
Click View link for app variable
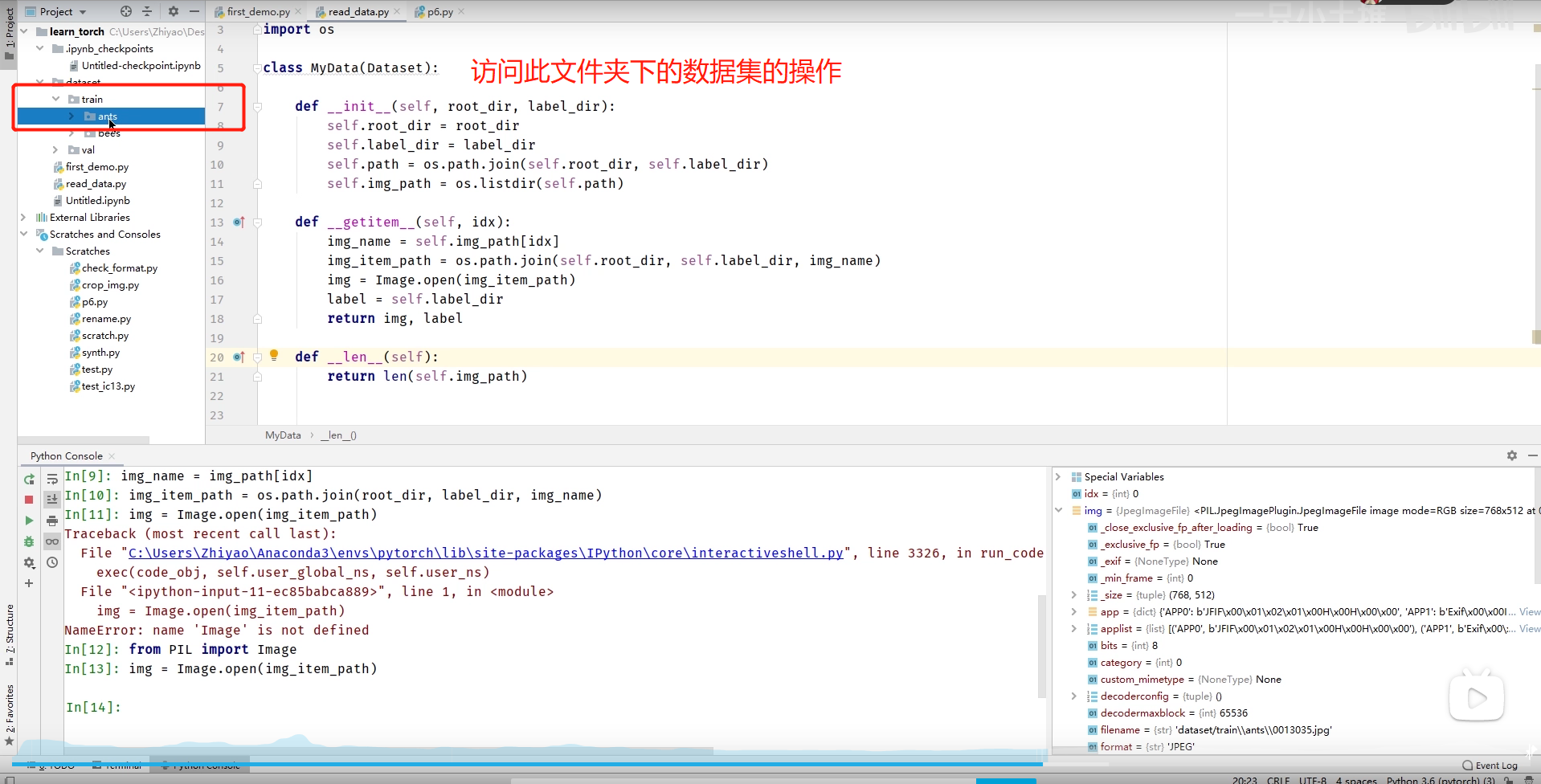click(x=1530, y=611)
